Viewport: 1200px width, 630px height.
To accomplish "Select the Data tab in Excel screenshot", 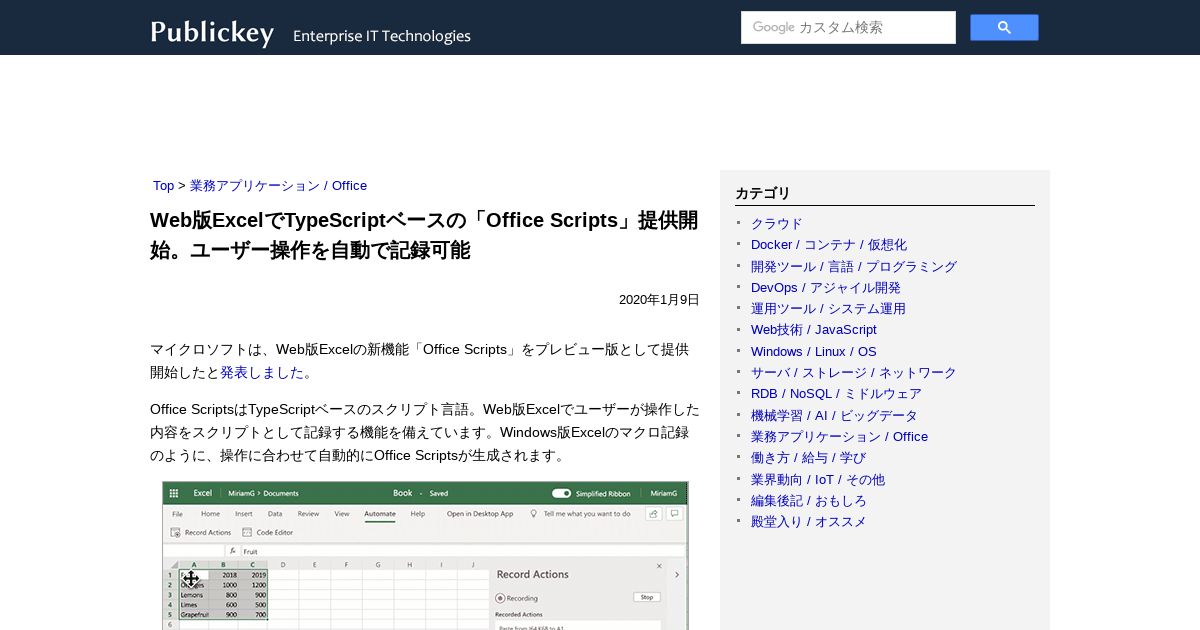I will click(274, 514).
